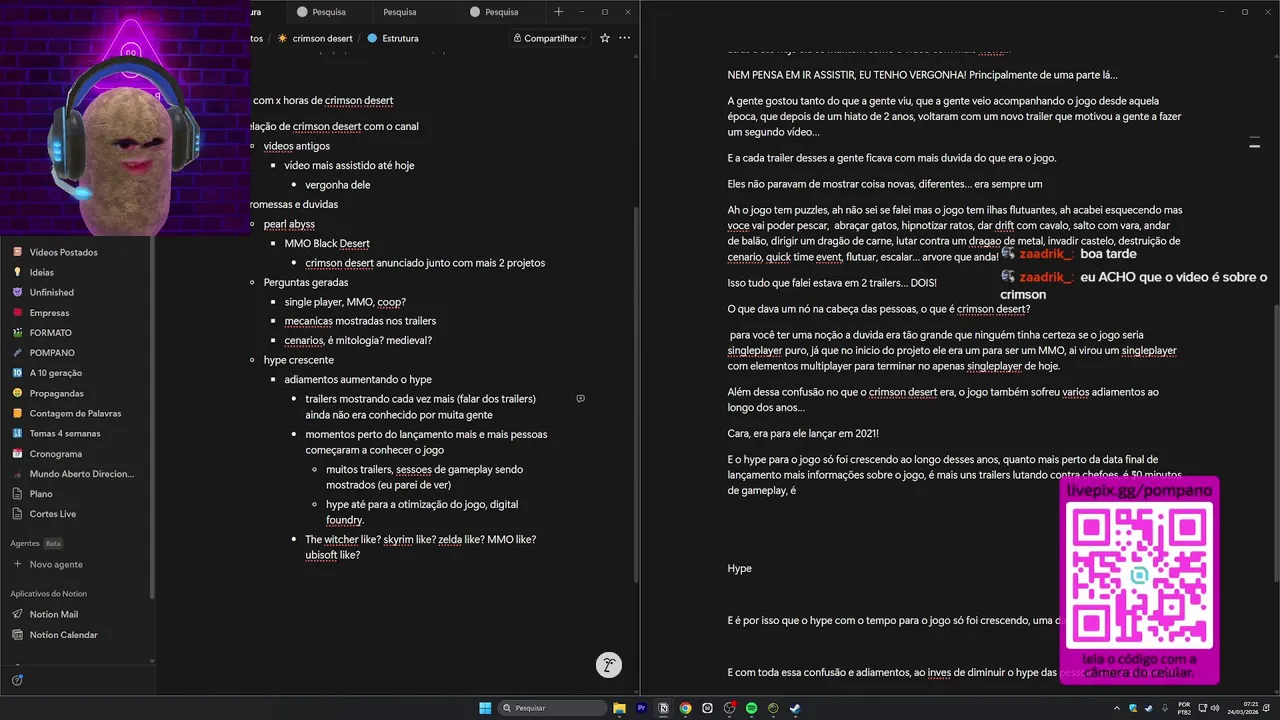Screen dimensions: 1280x720
Task: Click the POR PTB2 language indicator
Action: pyautogui.click(x=1184, y=708)
